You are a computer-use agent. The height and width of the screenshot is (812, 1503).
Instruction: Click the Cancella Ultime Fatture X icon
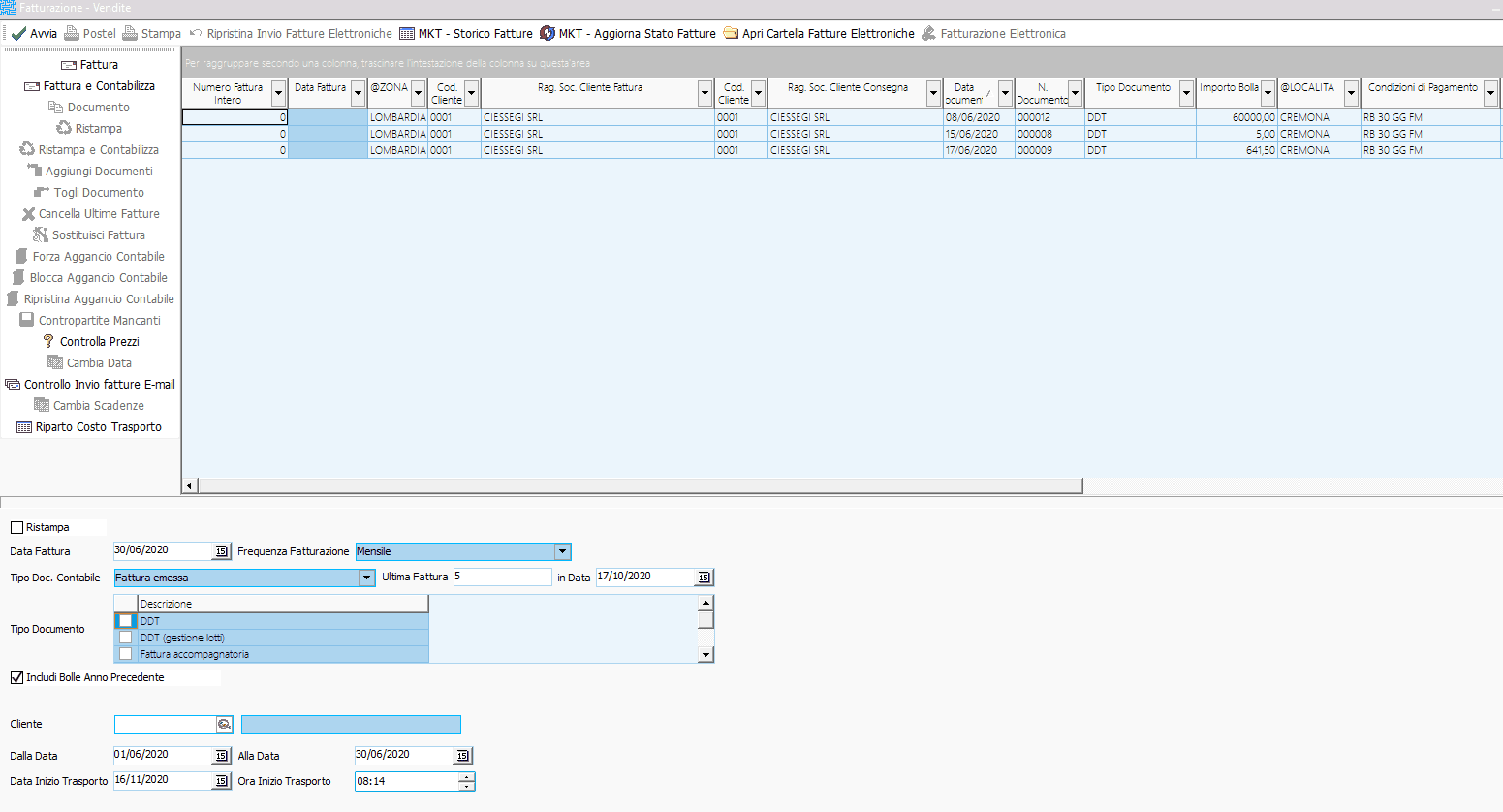pyautogui.click(x=29, y=214)
